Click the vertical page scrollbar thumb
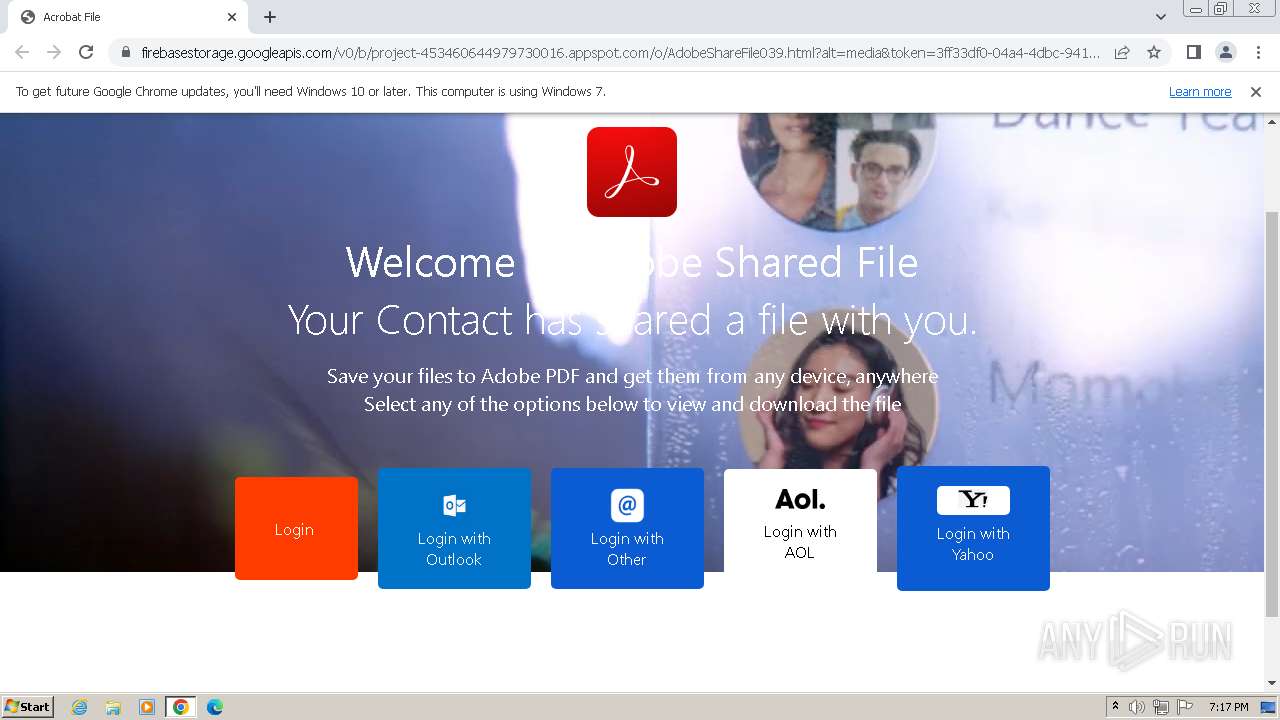Screen dimensions: 1280x720 click(x=1272, y=413)
